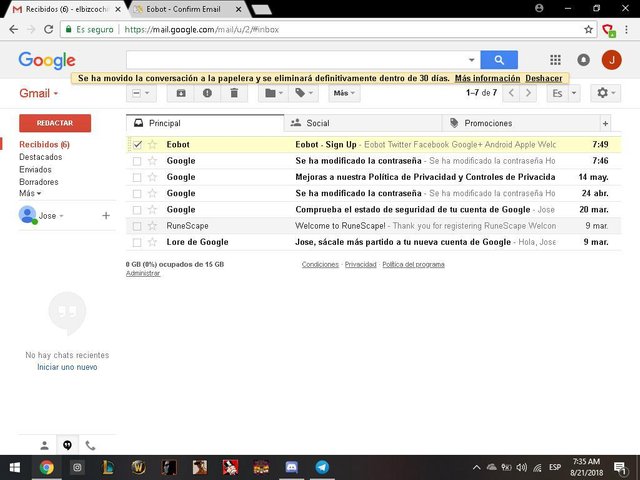Open Google notifications bell

583,60
